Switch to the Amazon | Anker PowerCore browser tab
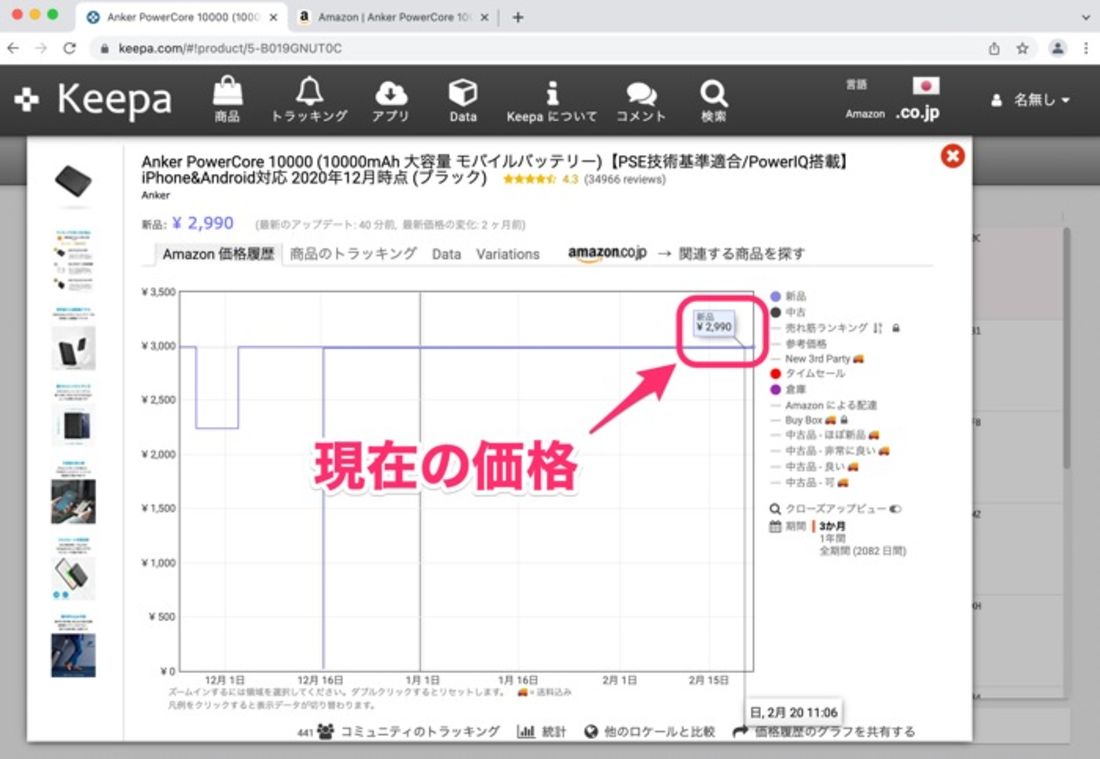This screenshot has height=759, width=1100. point(393,18)
